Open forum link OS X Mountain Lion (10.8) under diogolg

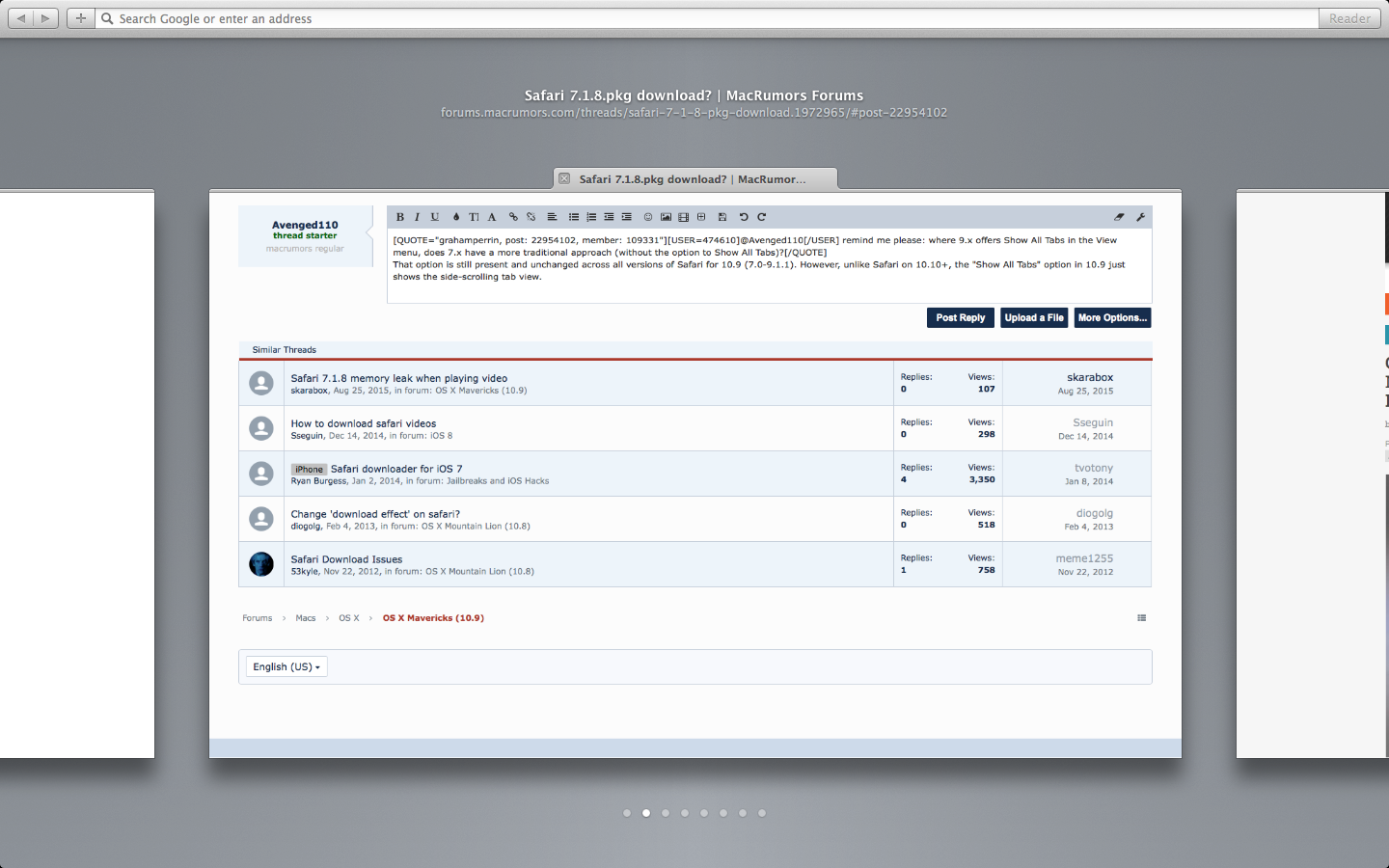[476, 527]
